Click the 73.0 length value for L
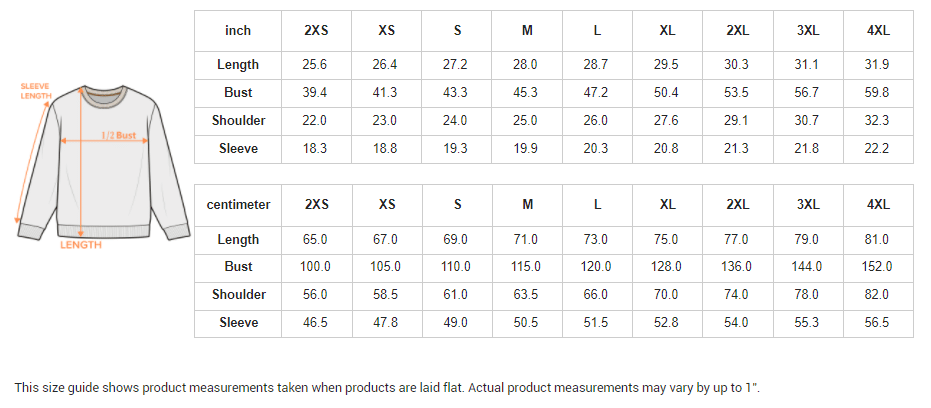The height and width of the screenshot is (408, 931). (x=596, y=240)
